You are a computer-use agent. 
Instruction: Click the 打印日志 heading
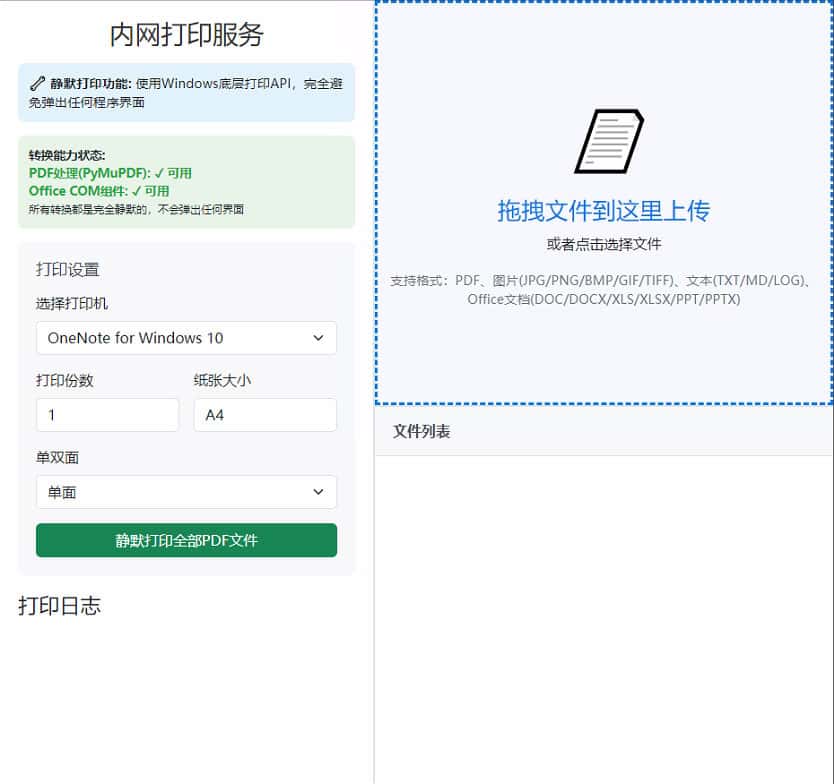pyautogui.click(x=60, y=604)
